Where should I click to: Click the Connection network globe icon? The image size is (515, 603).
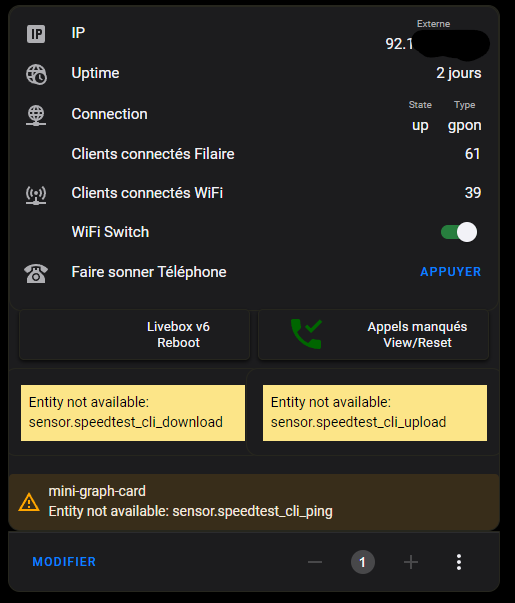pos(36,115)
